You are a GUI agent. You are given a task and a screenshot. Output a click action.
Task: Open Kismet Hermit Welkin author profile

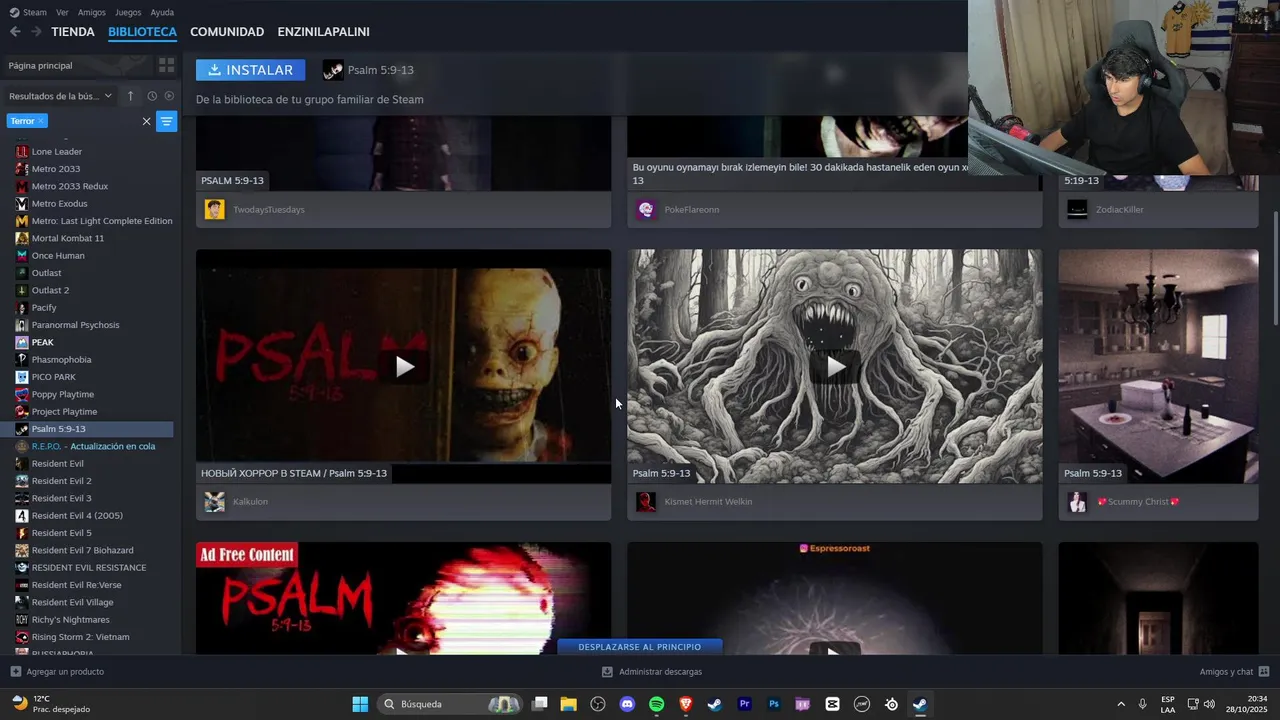click(708, 502)
